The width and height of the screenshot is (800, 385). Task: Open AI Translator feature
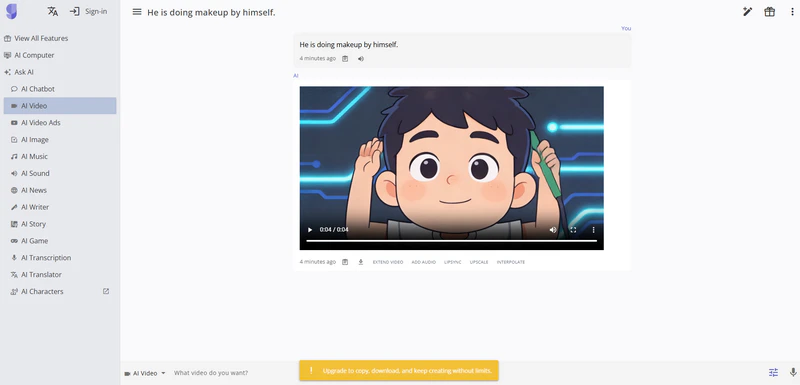point(60,274)
